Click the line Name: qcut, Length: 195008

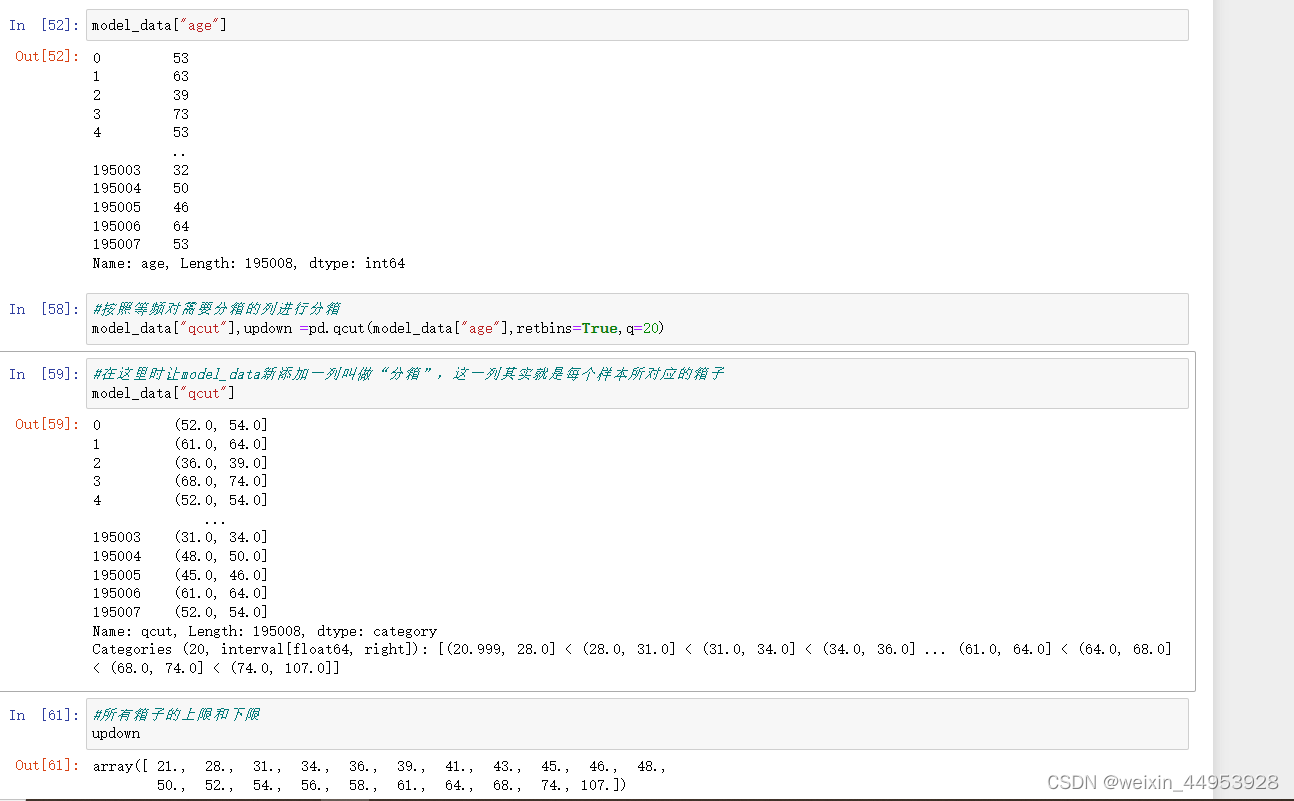point(264,631)
